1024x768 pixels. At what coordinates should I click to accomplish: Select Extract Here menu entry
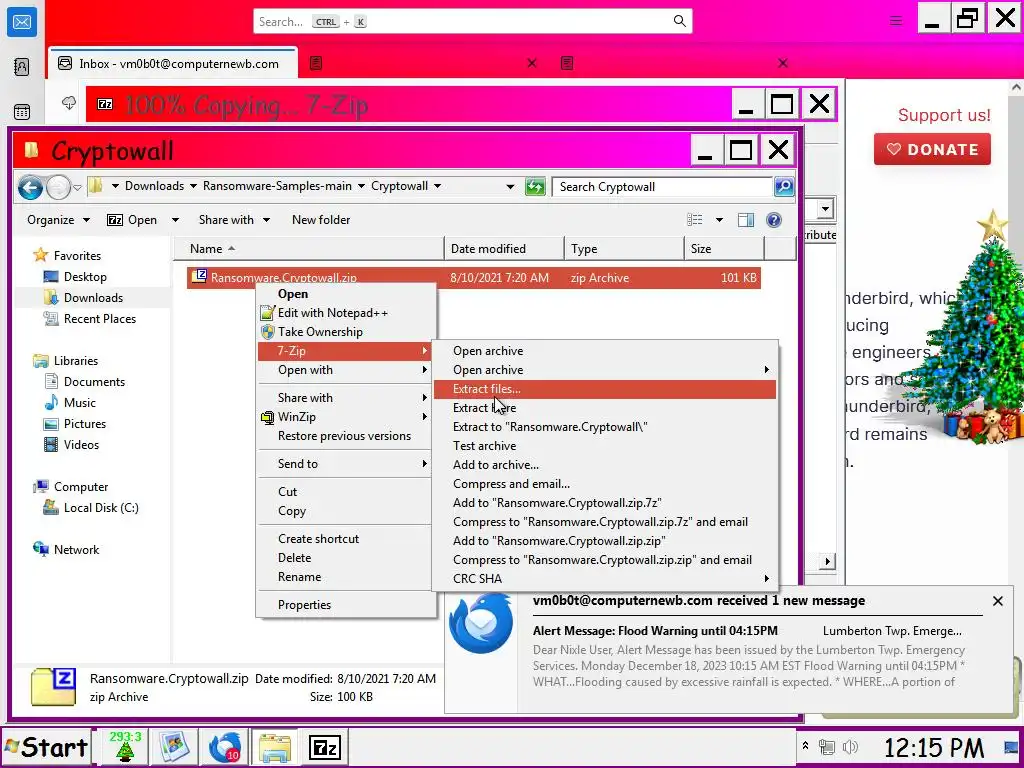605,408
